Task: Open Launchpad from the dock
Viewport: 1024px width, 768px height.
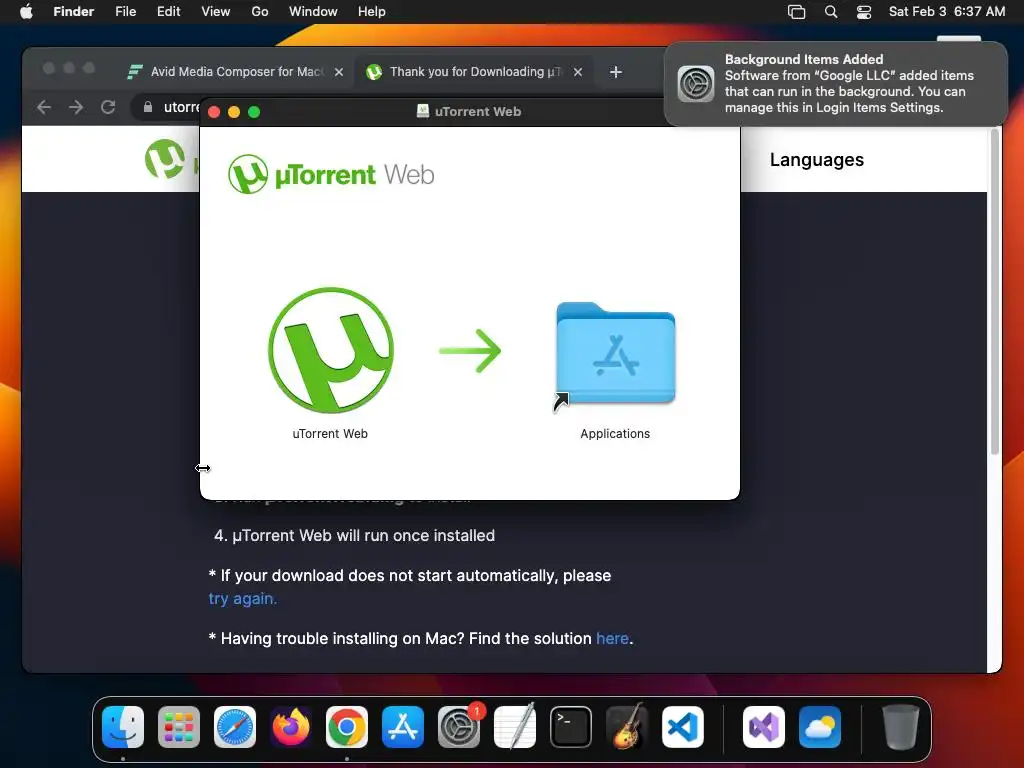Action: pyautogui.click(x=179, y=727)
